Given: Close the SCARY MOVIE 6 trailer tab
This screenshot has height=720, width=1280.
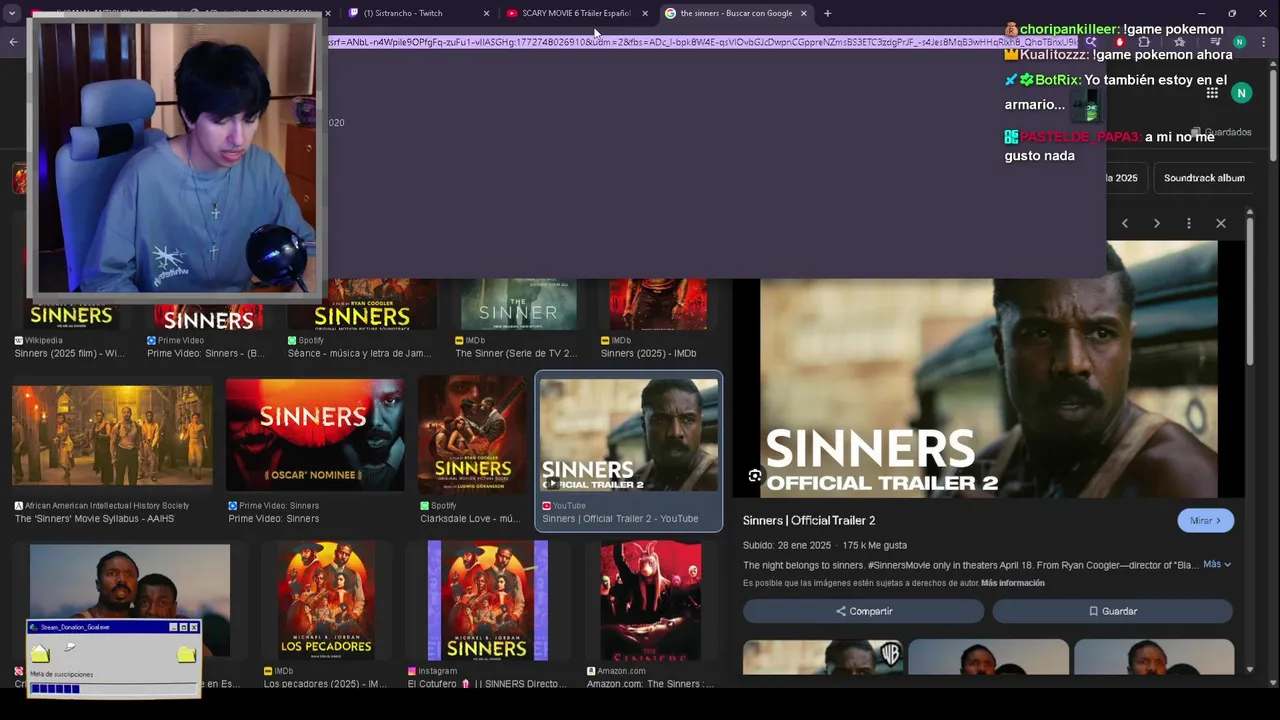Looking at the screenshot, I should [x=645, y=13].
